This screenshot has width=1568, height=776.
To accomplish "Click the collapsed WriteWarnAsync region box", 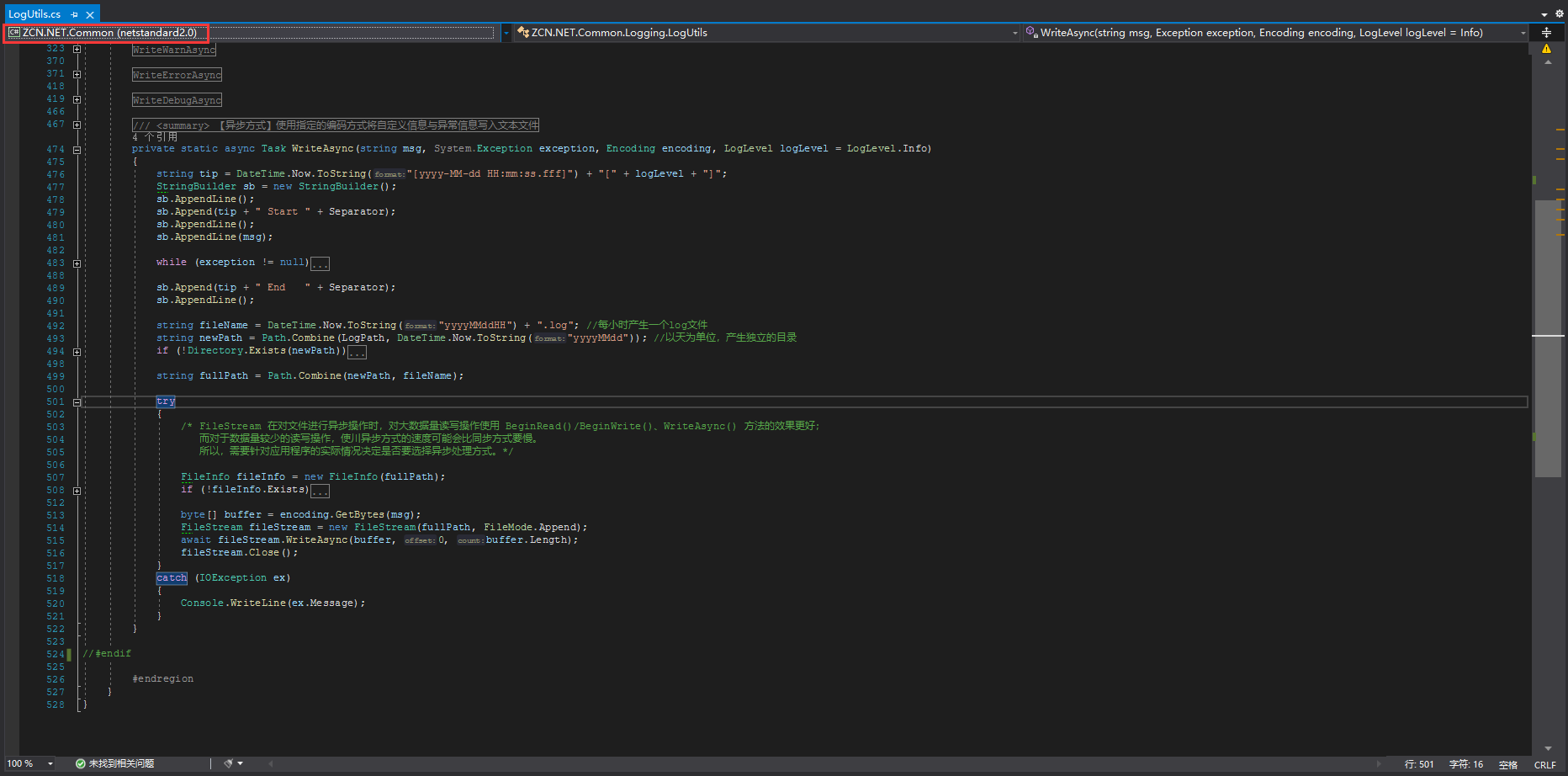I will click(174, 50).
